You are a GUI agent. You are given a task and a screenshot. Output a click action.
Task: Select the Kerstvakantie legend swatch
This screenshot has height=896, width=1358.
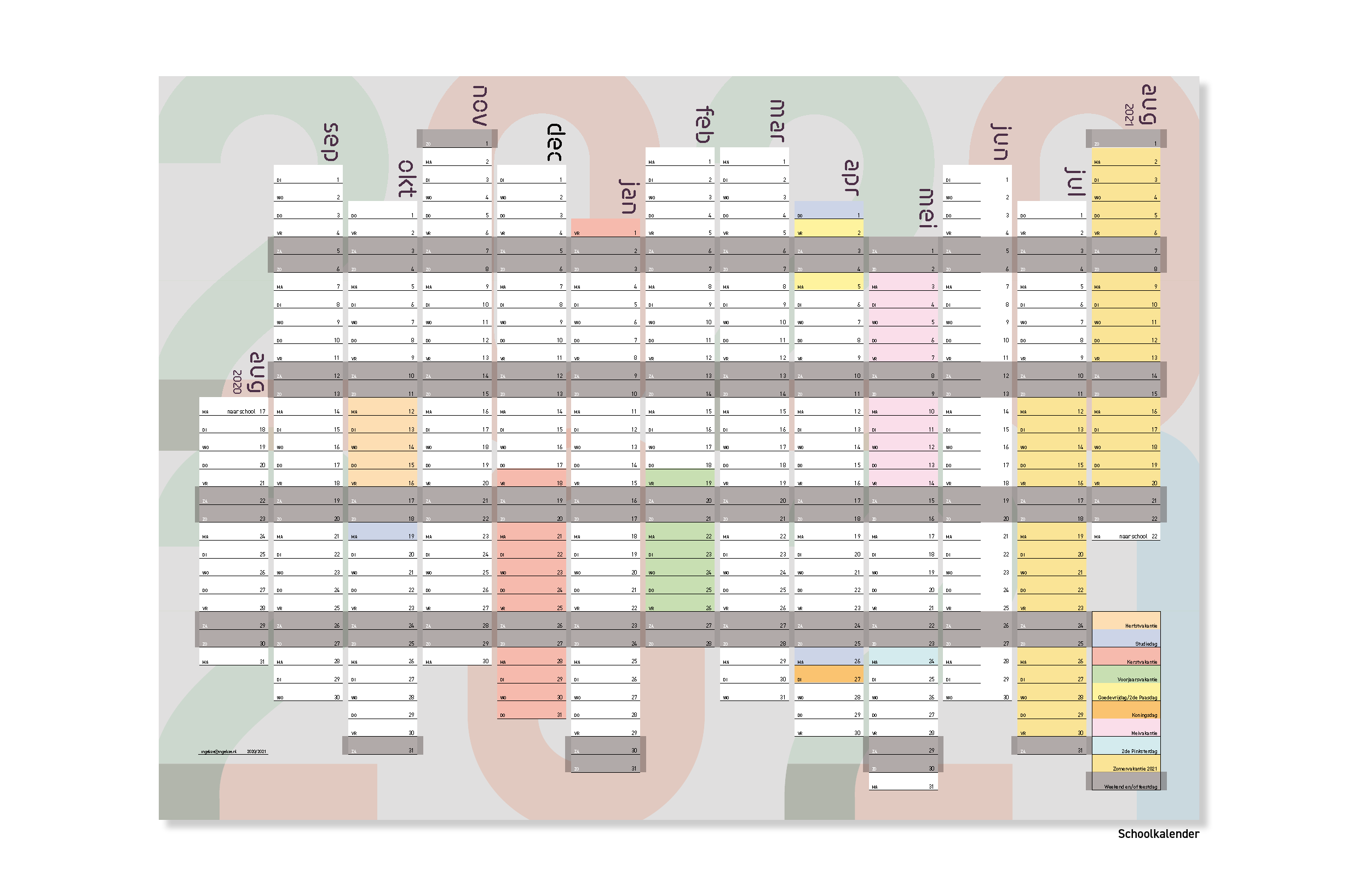coord(1125,657)
